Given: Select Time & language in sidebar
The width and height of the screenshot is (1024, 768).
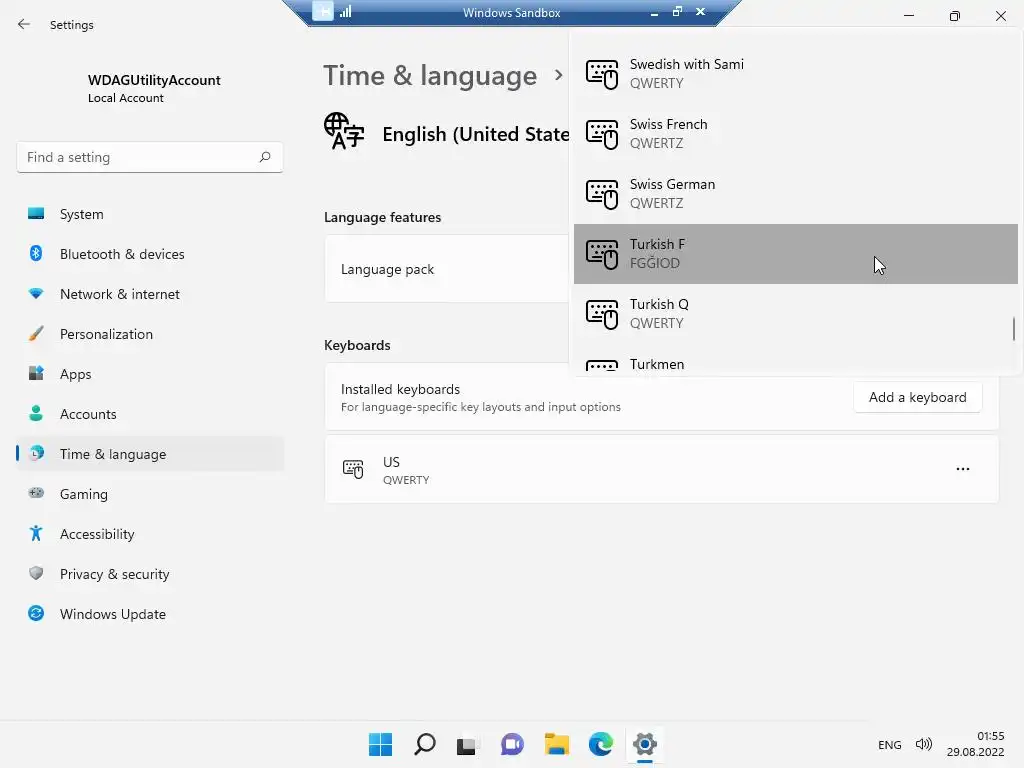Looking at the screenshot, I should pos(150,454).
